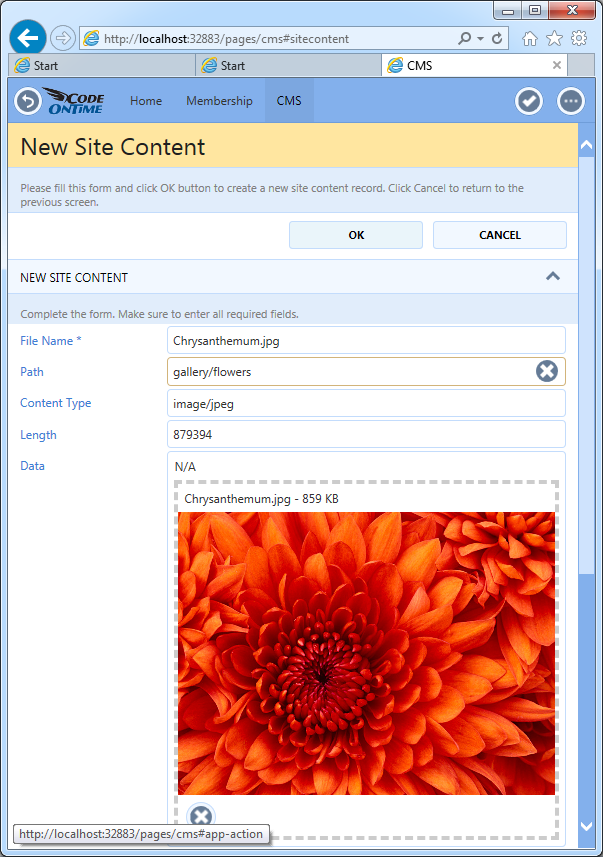Open the Home menu item

tap(146, 101)
